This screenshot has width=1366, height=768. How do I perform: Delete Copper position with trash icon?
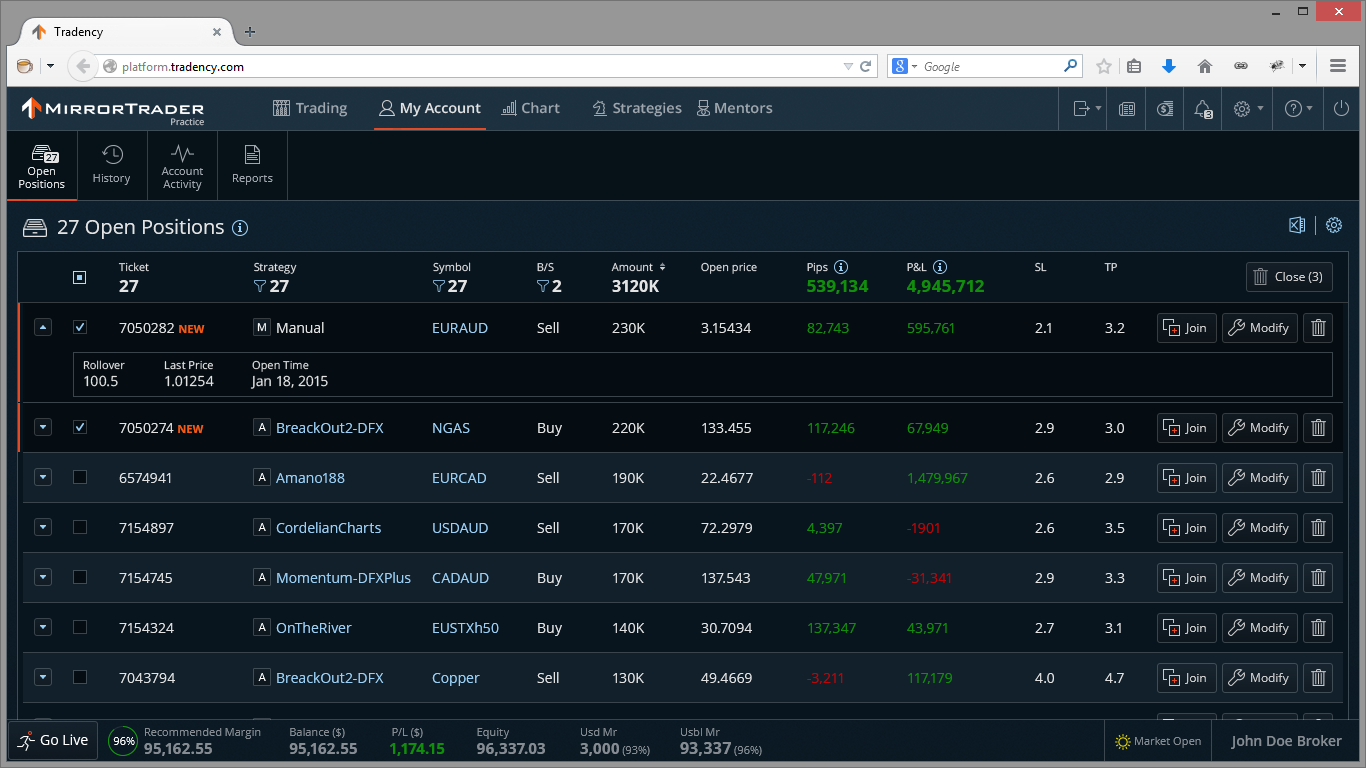pyautogui.click(x=1318, y=678)
